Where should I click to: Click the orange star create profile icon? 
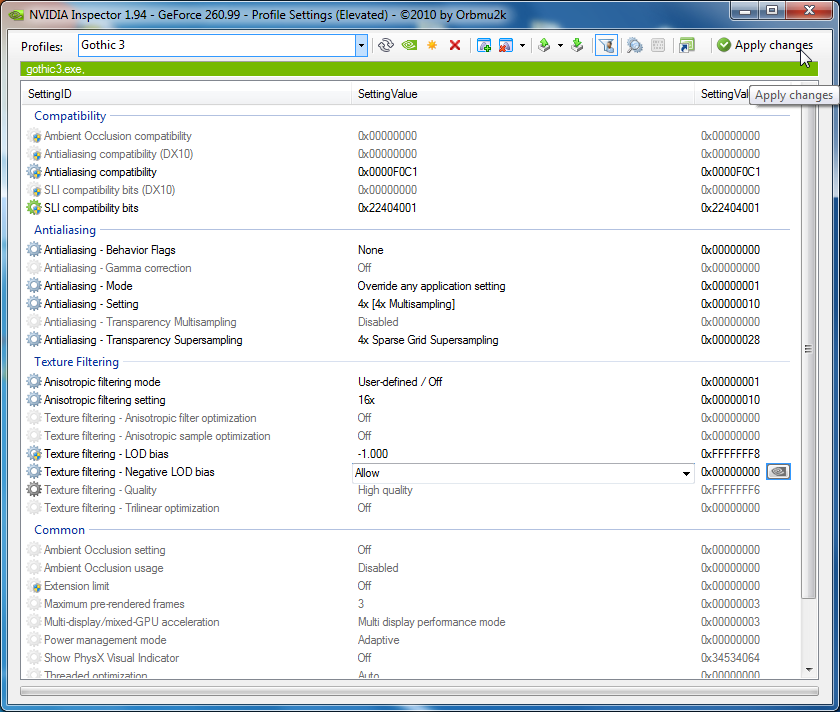[432, 45]
